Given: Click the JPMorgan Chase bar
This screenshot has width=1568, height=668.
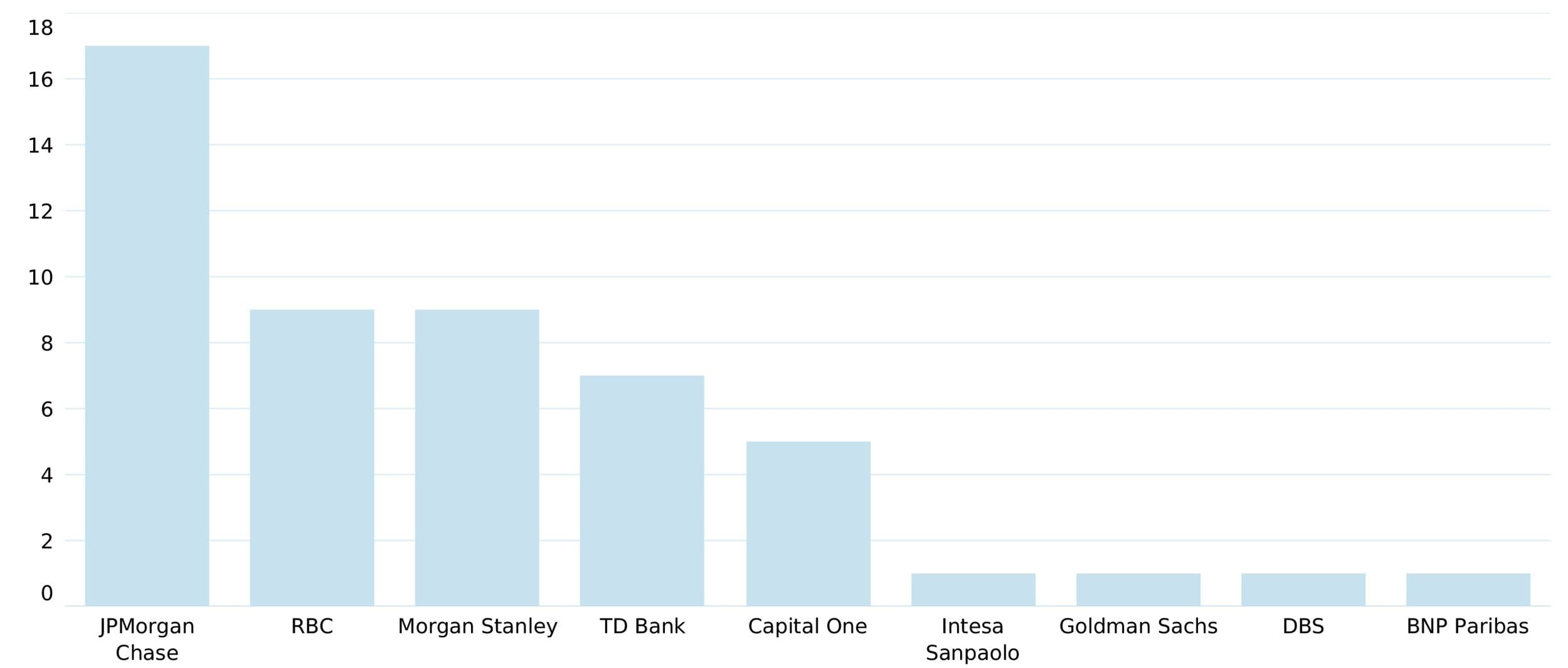Looking at the screenshot, I should 147,326.
